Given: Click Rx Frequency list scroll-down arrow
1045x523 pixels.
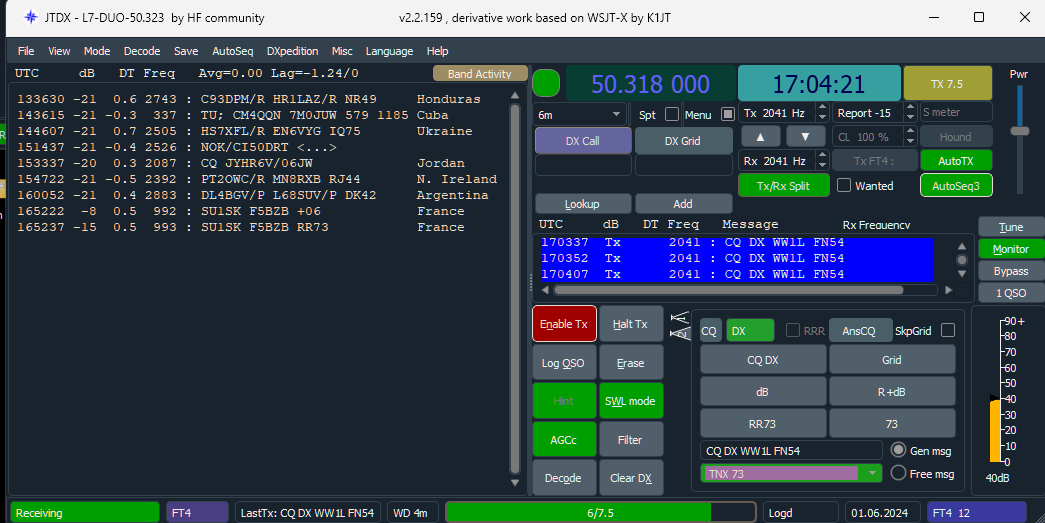Looking at the screenshot, I should tap(962, 274).
